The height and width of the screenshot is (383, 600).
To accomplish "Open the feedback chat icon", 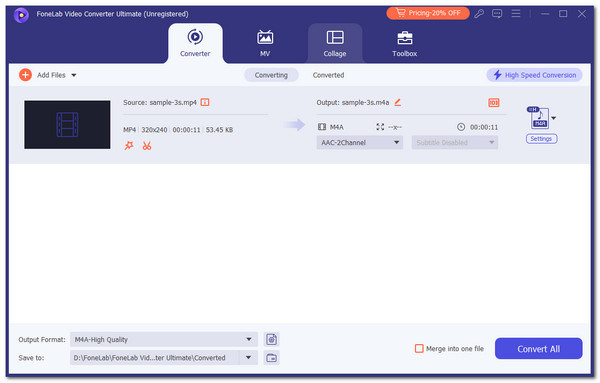I will 497,14.
